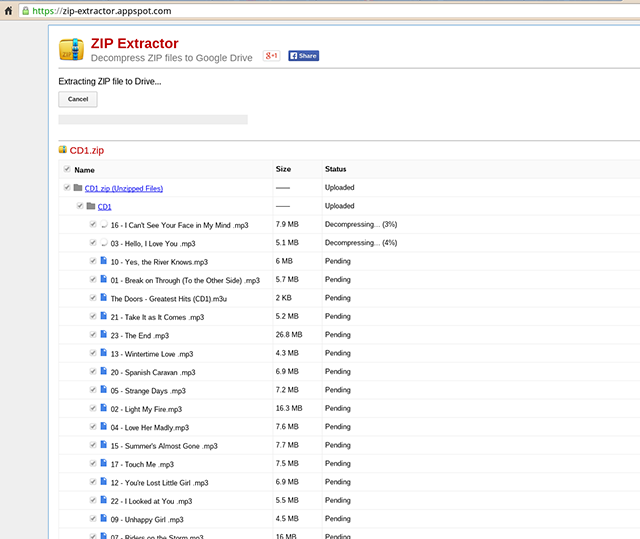Click file icon for 09 - Unhappy Girl

(x=104, y=518)
